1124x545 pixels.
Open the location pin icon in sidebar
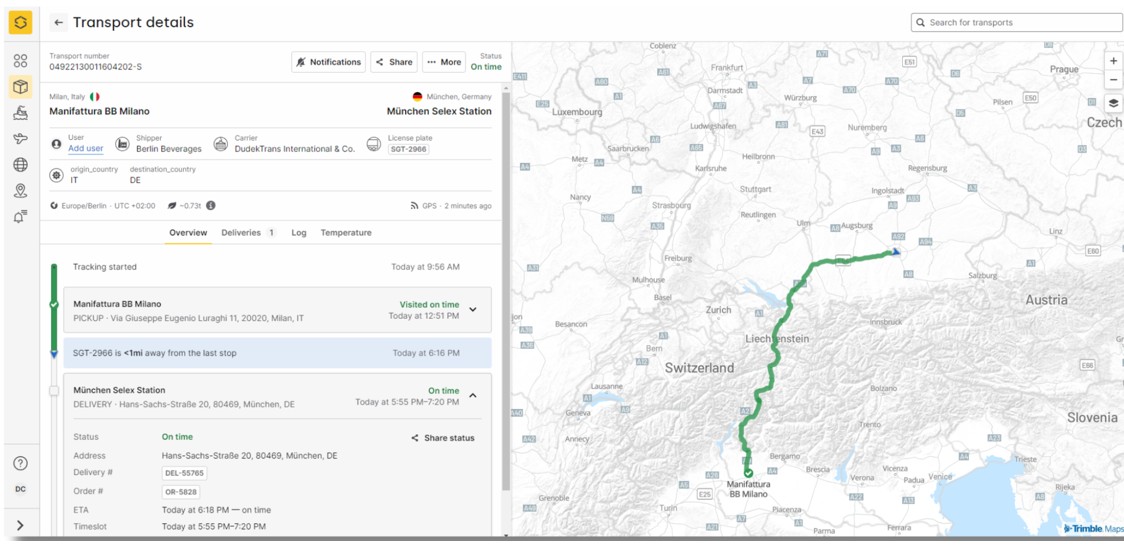[20, 191]
